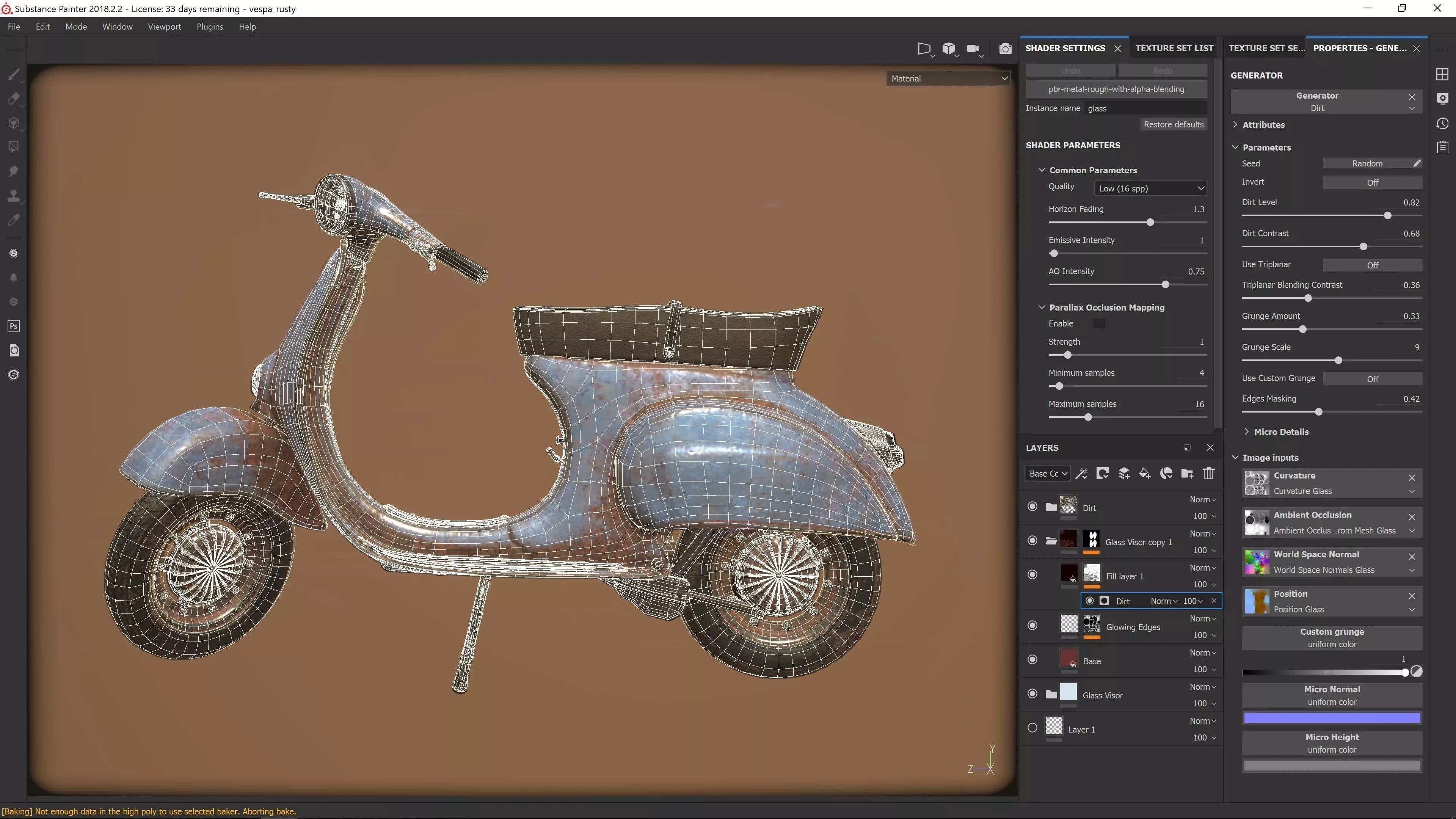Click the notification bell plugin icon
Screen dimensions: 1456x819
14,278
